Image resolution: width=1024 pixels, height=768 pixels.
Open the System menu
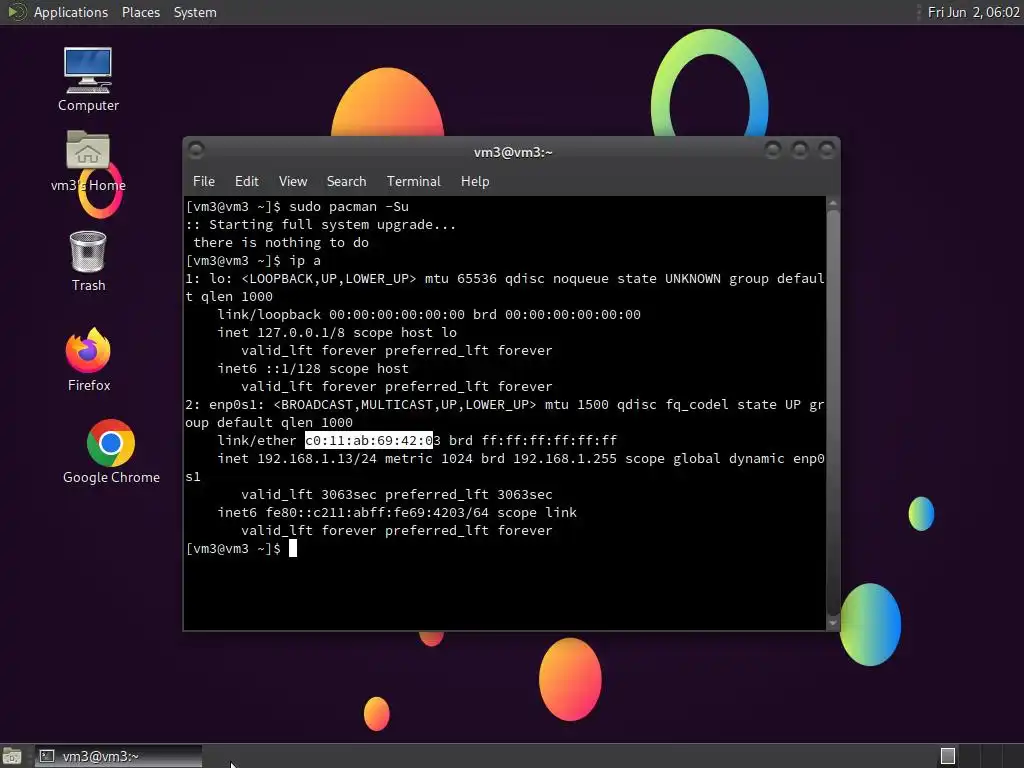(x=195, y=12)
